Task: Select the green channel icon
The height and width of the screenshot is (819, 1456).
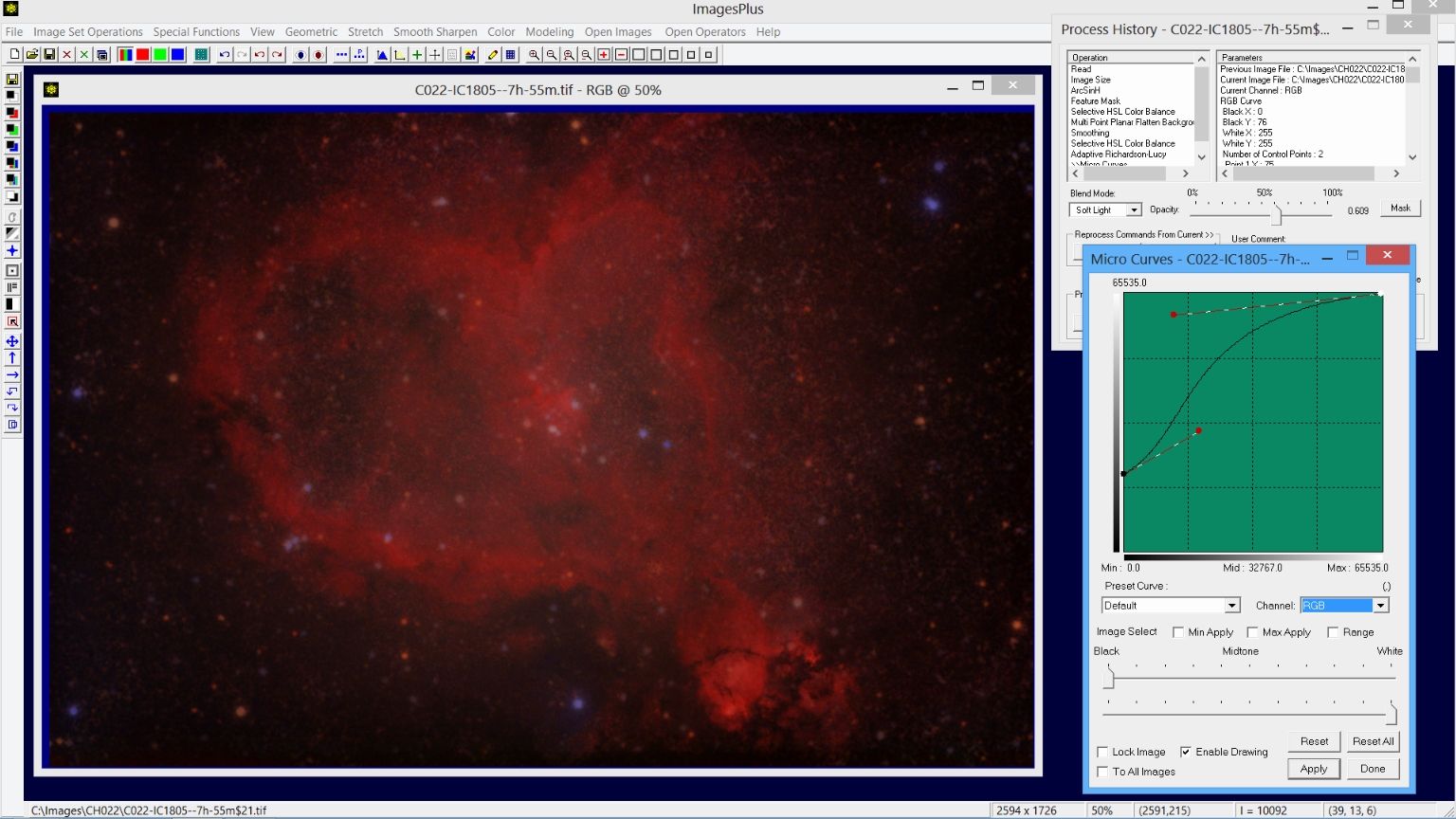Action: point(160,55)
